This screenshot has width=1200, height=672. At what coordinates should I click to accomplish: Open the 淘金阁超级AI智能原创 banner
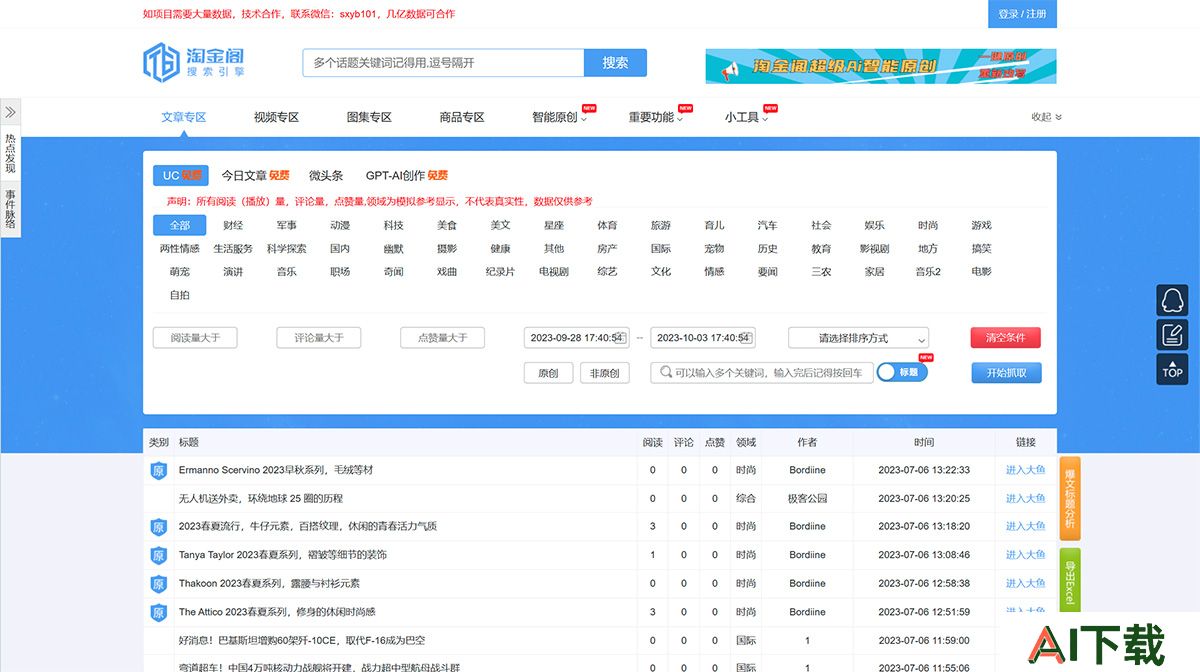tap(880, 66)
